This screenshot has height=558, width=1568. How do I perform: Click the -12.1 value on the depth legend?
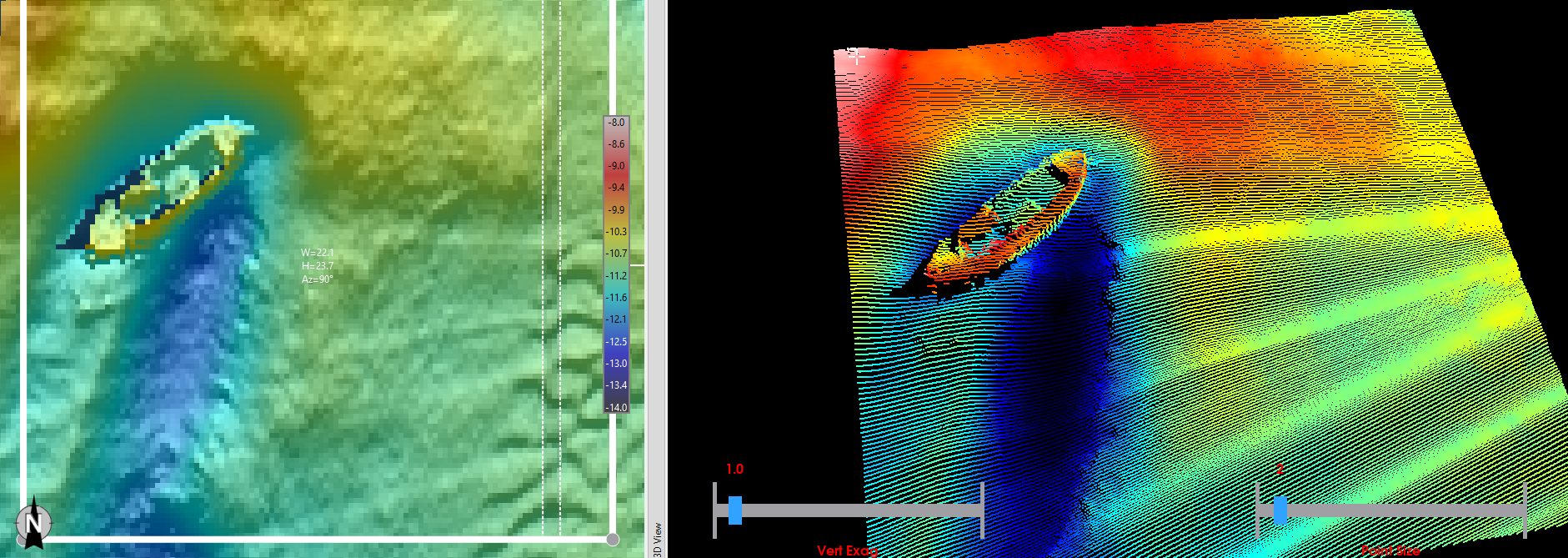pyautogui.click(x=616, y=319)
